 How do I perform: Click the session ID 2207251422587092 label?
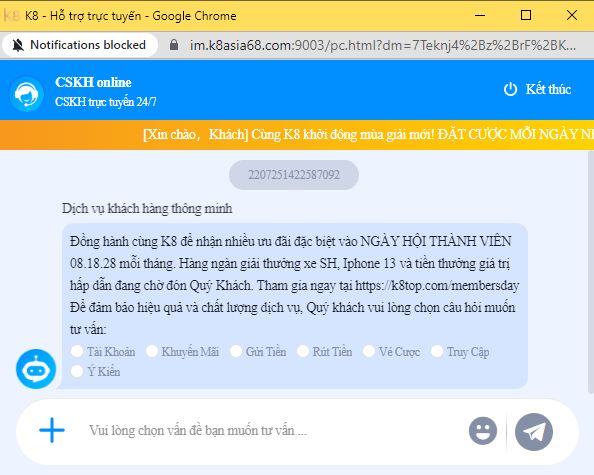(294, 175)
